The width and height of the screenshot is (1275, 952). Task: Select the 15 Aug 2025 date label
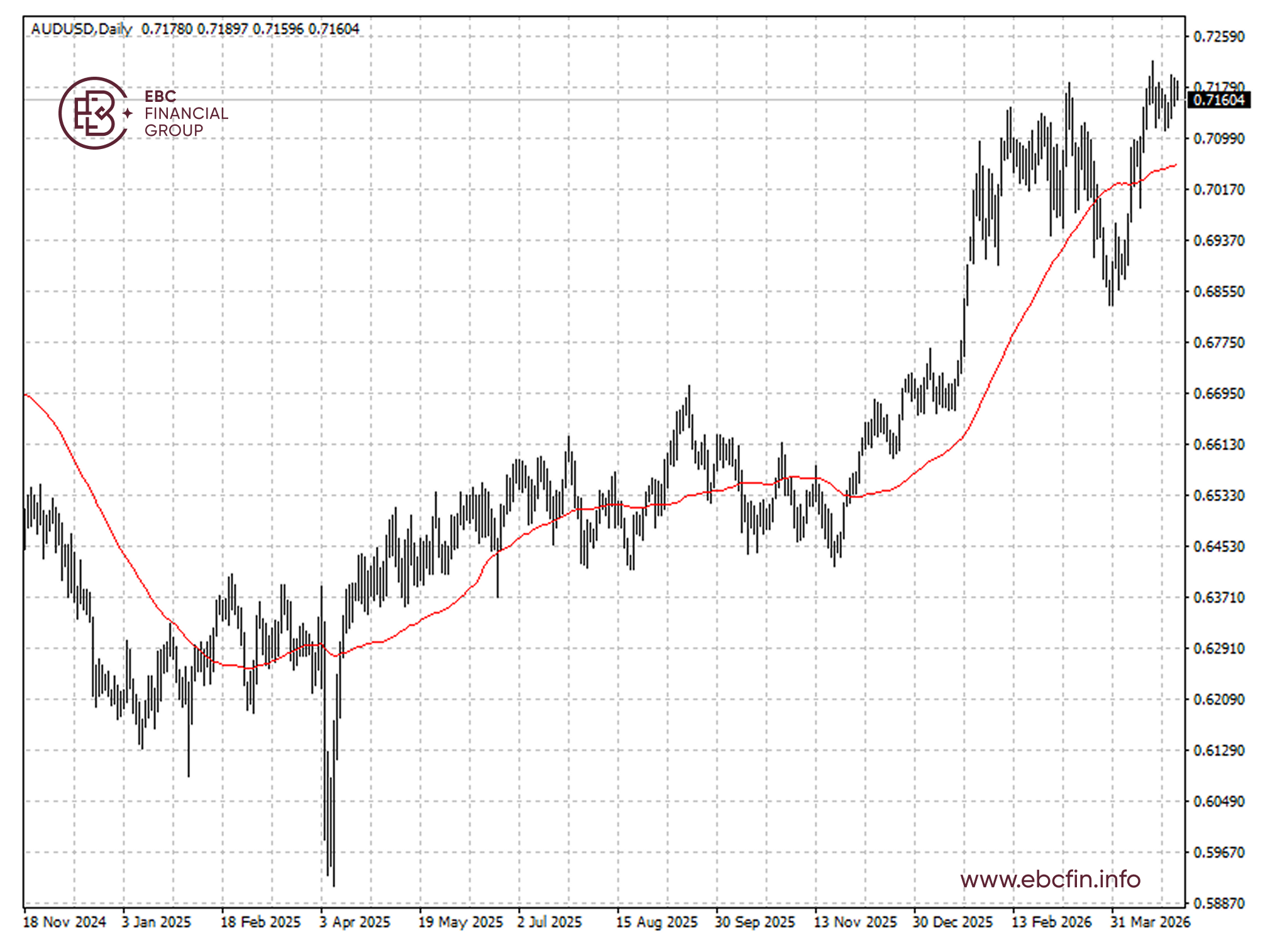pos(656,922)
